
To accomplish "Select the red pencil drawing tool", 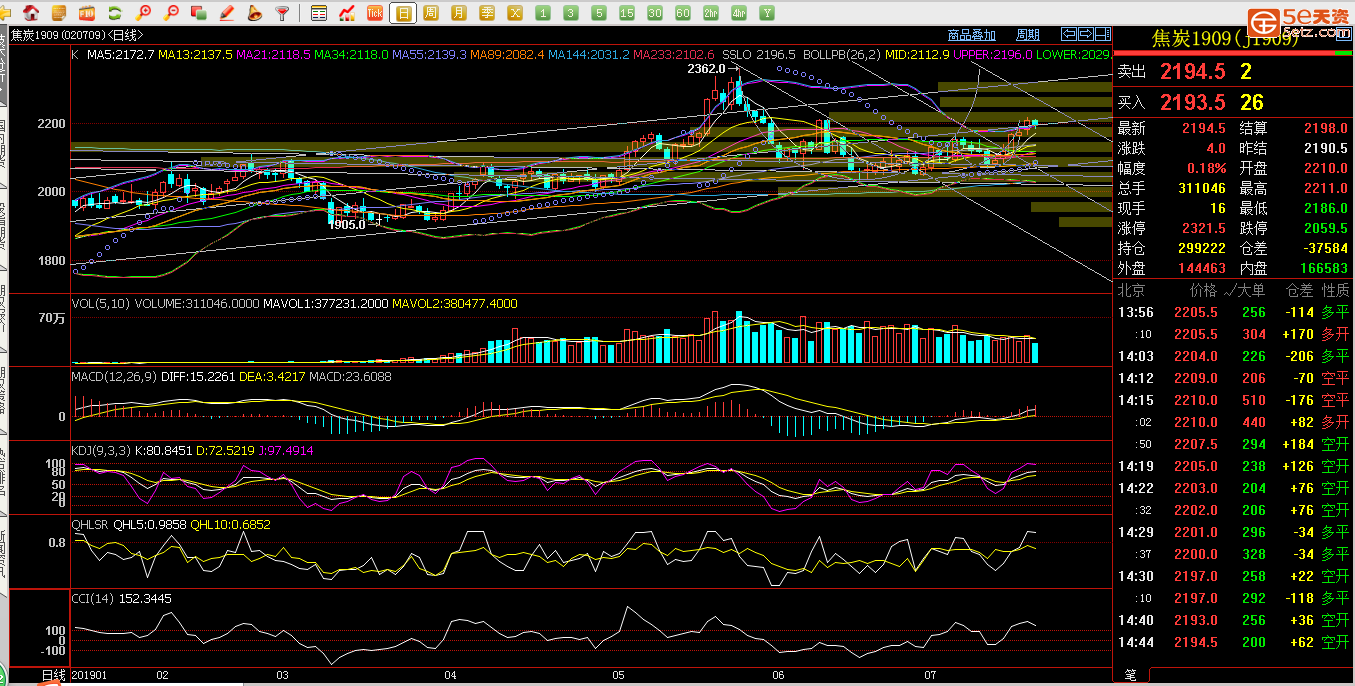I will [x=227, y=13].
